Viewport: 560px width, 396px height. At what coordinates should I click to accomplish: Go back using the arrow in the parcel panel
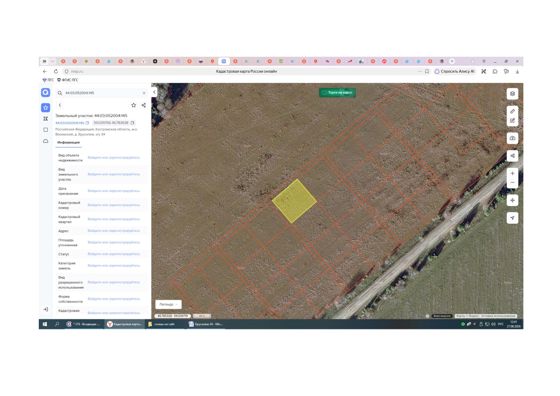pyautogui.click(x=60, y=105)
